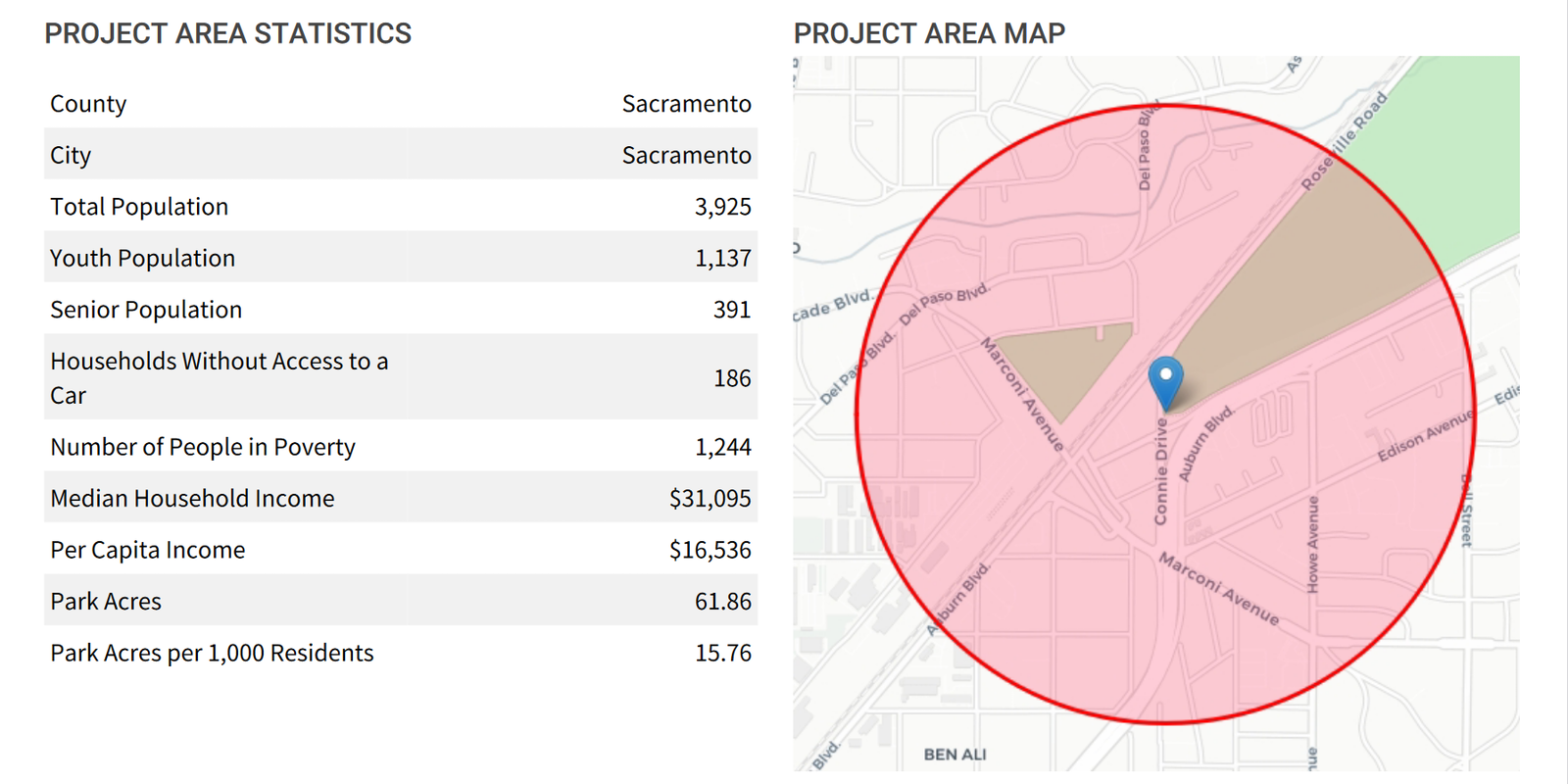Click the Edison Avenue street label
The image size is (1568, 784).
1424,436
